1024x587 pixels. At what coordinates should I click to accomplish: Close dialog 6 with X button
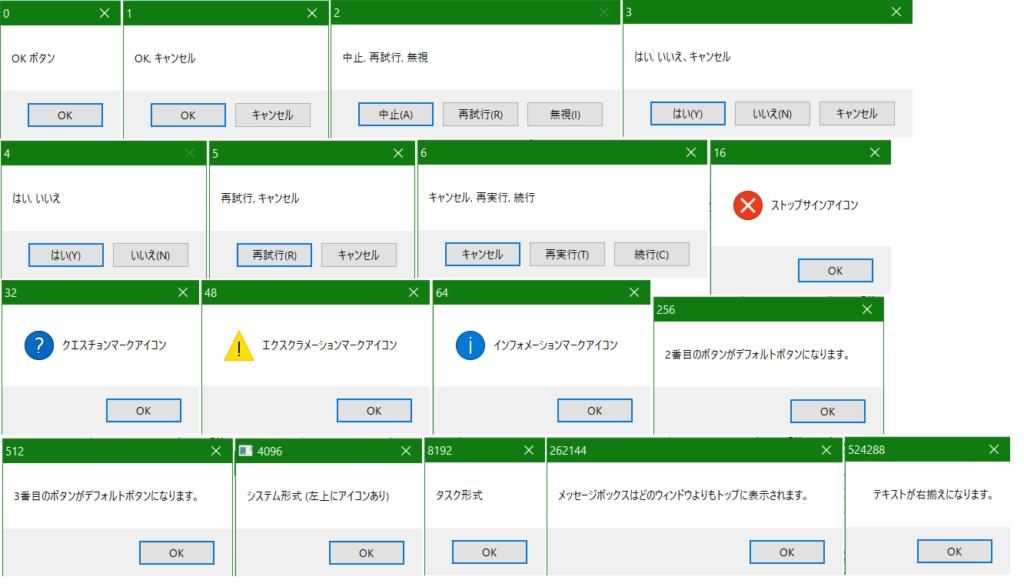point(691,152)
